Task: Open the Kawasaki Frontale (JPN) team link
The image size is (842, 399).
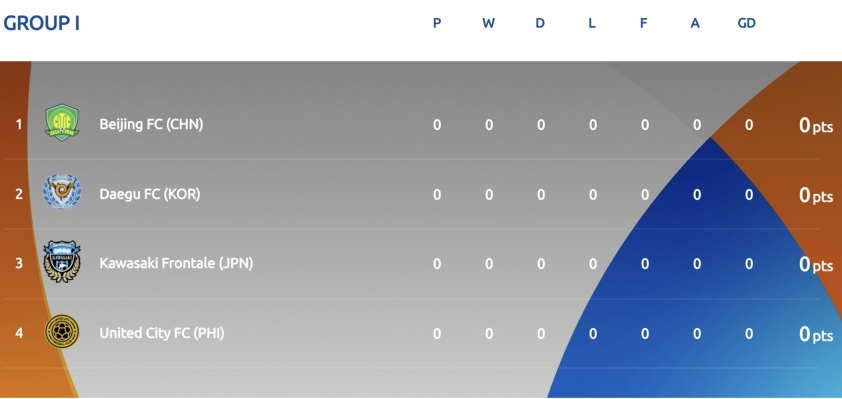Action: pyautogui.click(x=176, y=263)
